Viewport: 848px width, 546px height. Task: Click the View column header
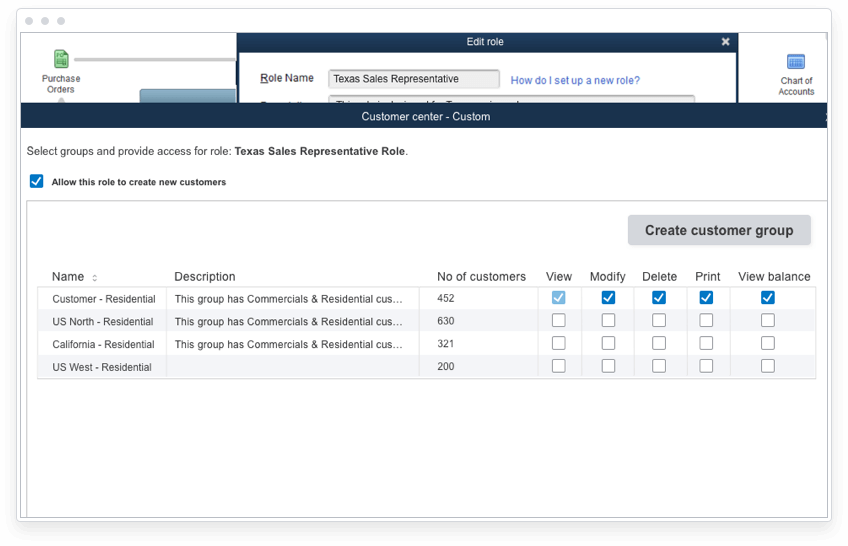559,277
